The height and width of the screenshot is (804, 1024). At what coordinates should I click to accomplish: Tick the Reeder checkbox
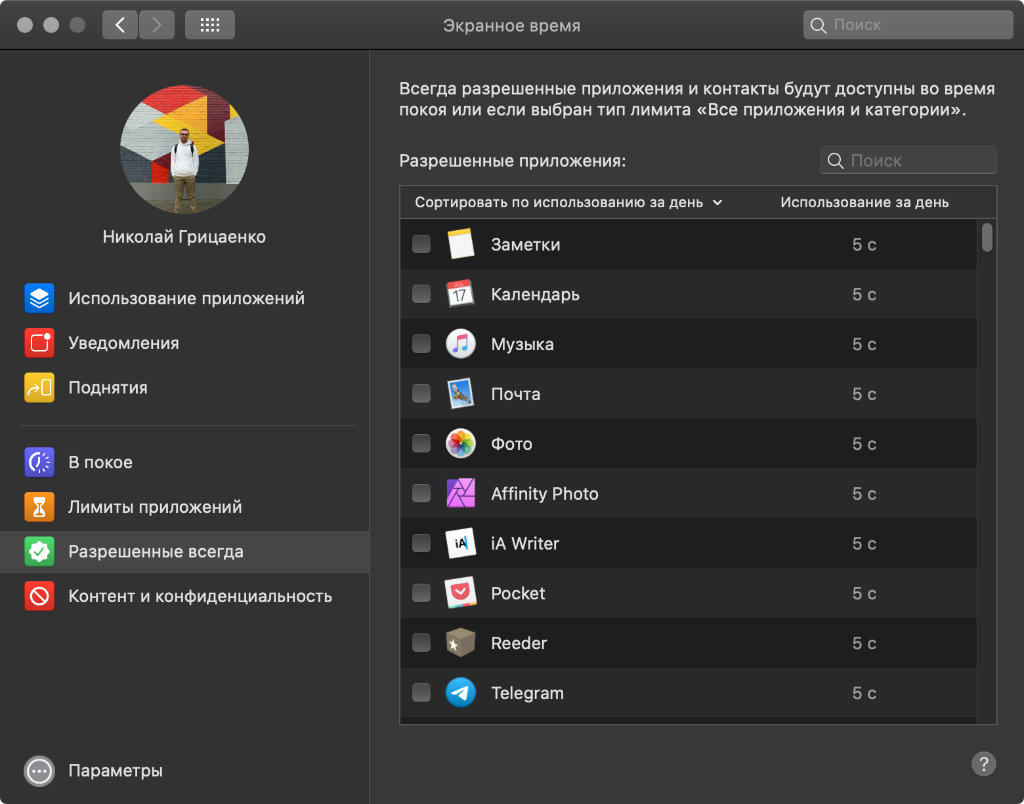coord(421,643)
